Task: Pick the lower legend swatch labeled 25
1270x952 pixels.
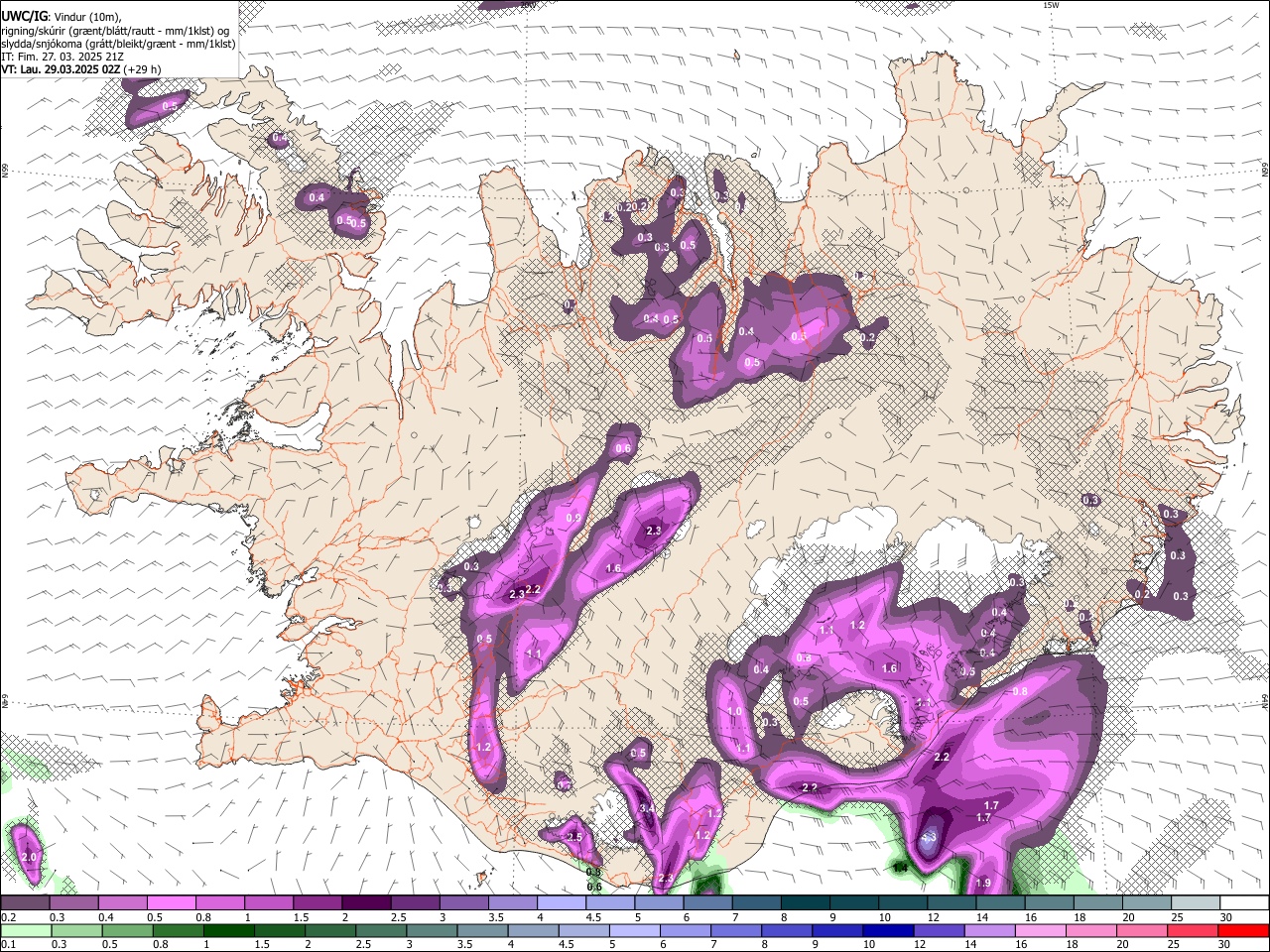Action: tap(1195, 931)
